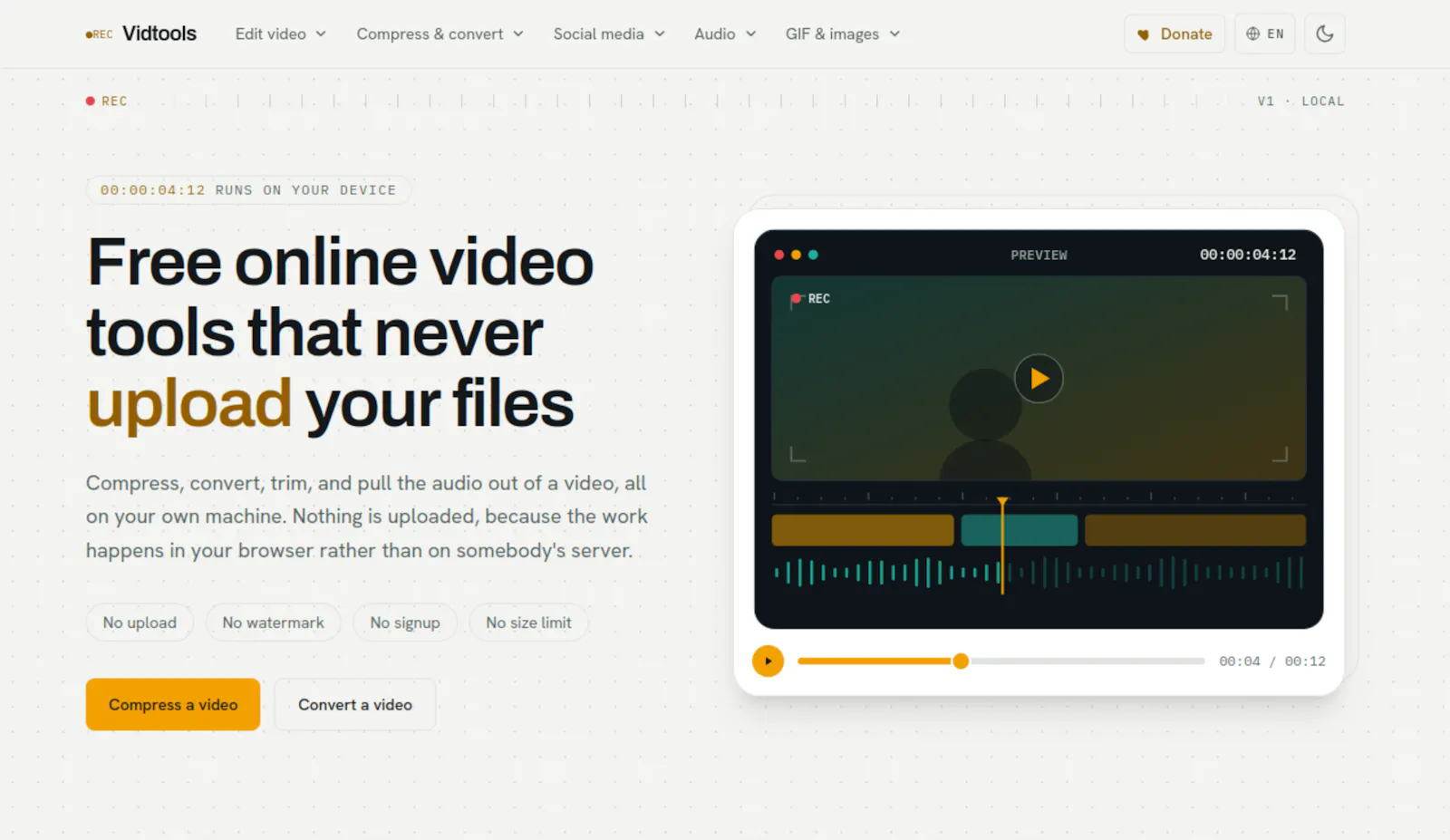The height and width of the screenshot is (840, 1450).
Task: Click the 00:04 / 00:12 time display
Action: [x=1271, y=661]
